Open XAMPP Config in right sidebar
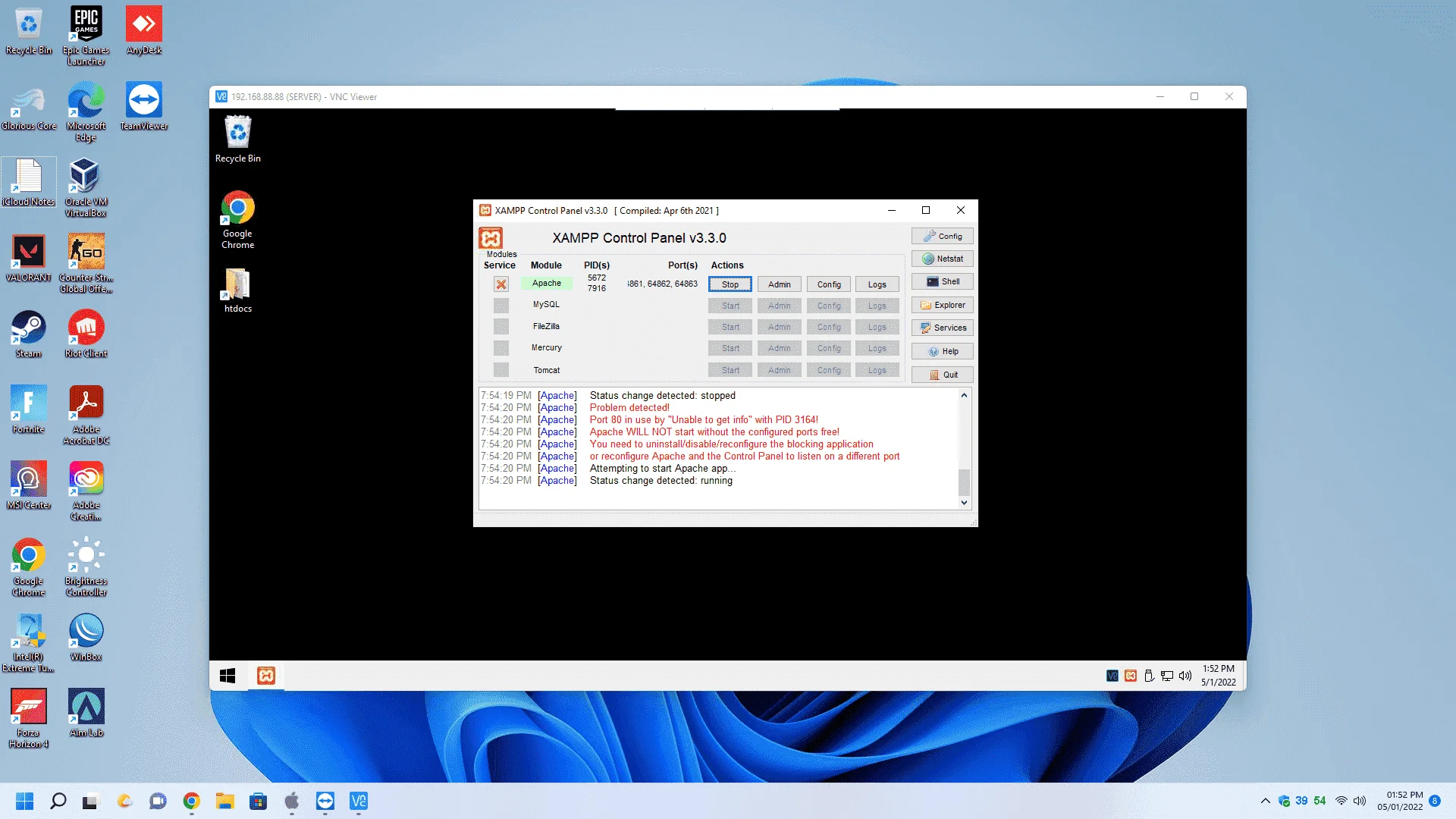This screenshot has width=1456, height=819. point(942,236)
